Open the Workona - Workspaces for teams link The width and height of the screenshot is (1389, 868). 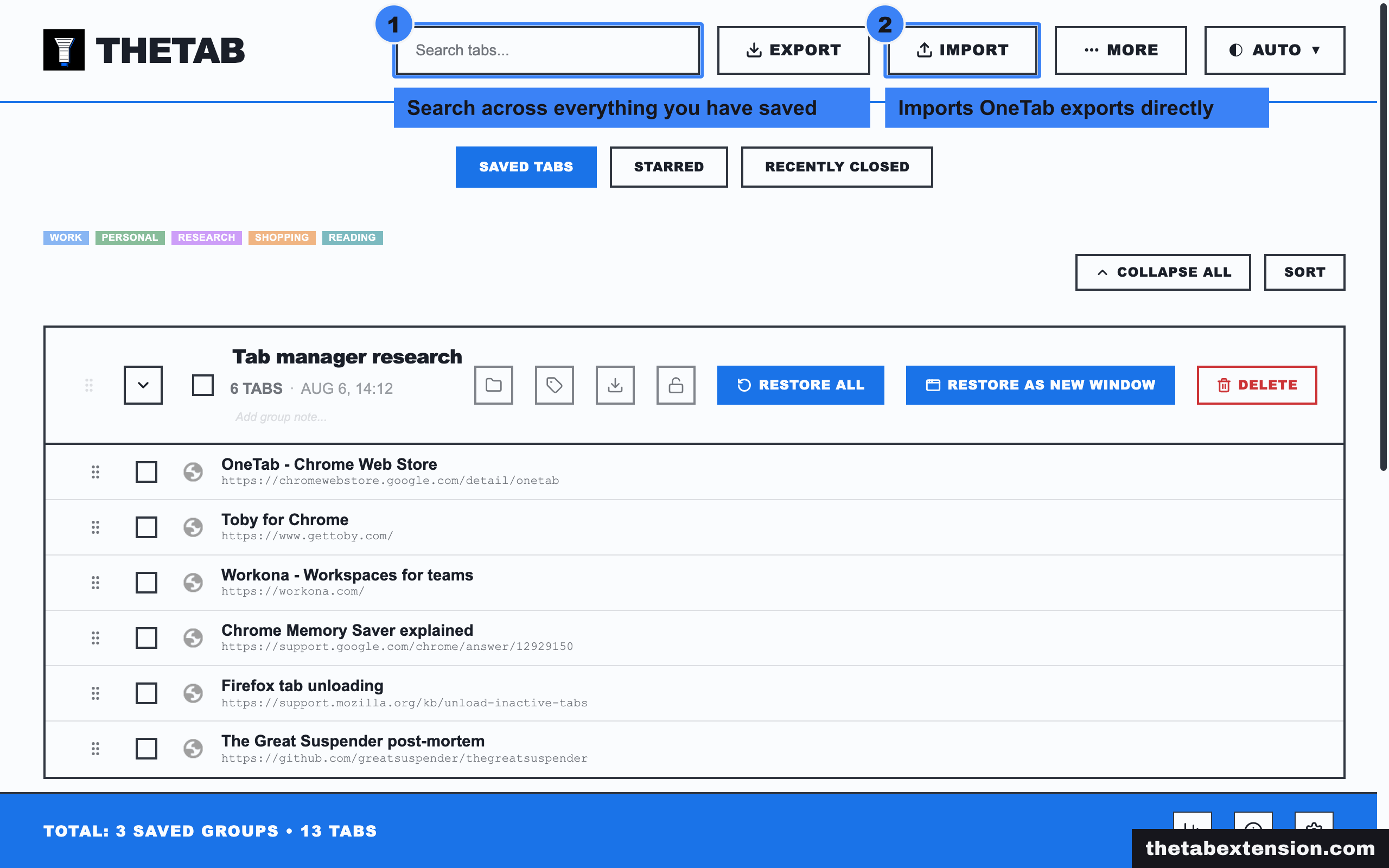pyautogui.click(x=347, y=575)
